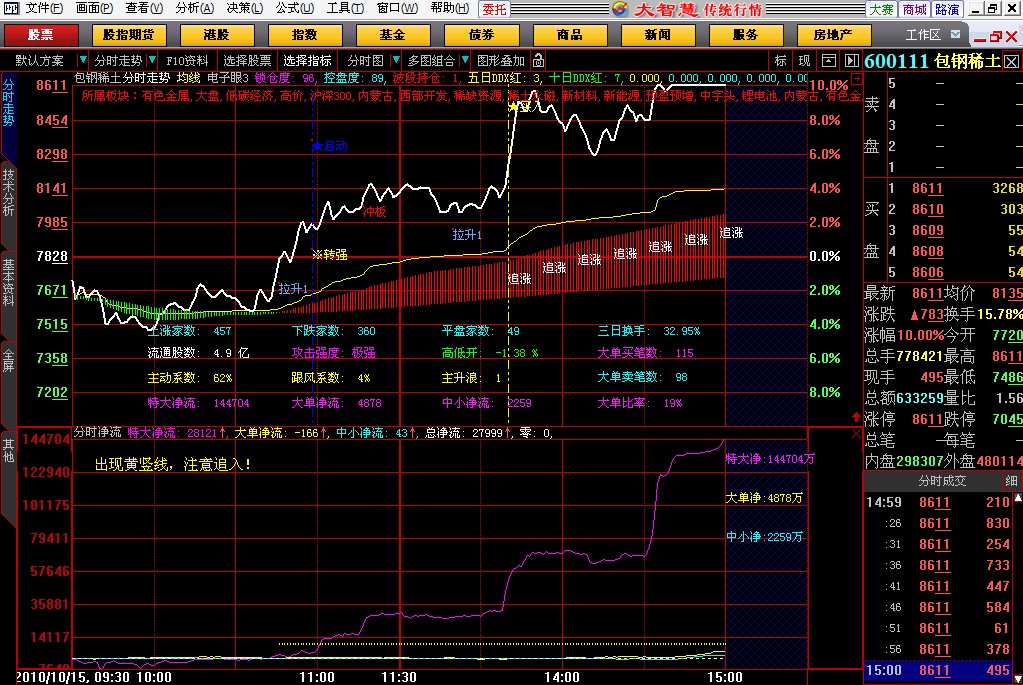The image size is (1023, 685).
Task: Click 选择指标 toolbar button
Action: 307,61
